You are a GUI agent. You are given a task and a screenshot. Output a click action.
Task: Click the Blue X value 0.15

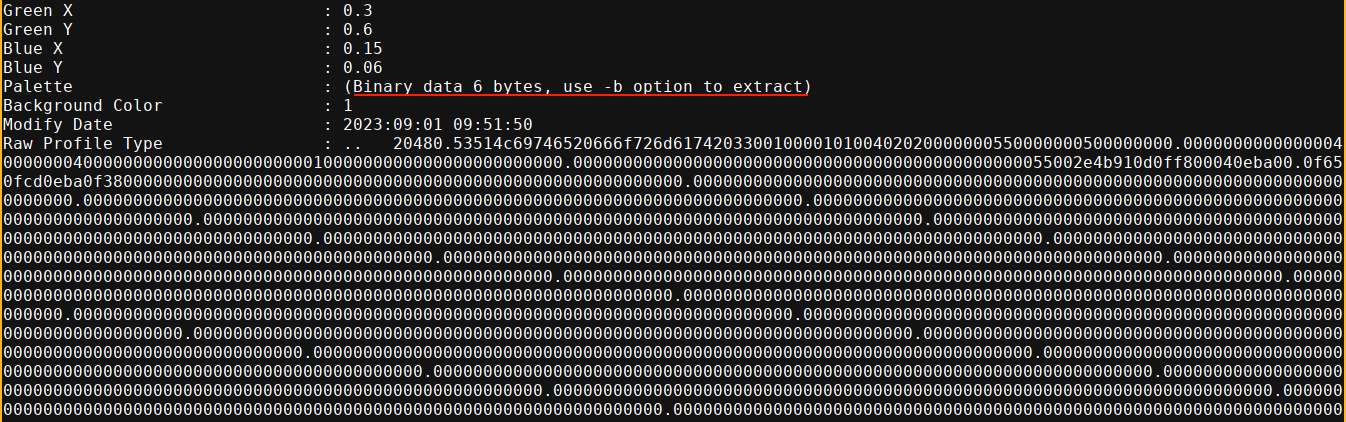coord(362,49)
